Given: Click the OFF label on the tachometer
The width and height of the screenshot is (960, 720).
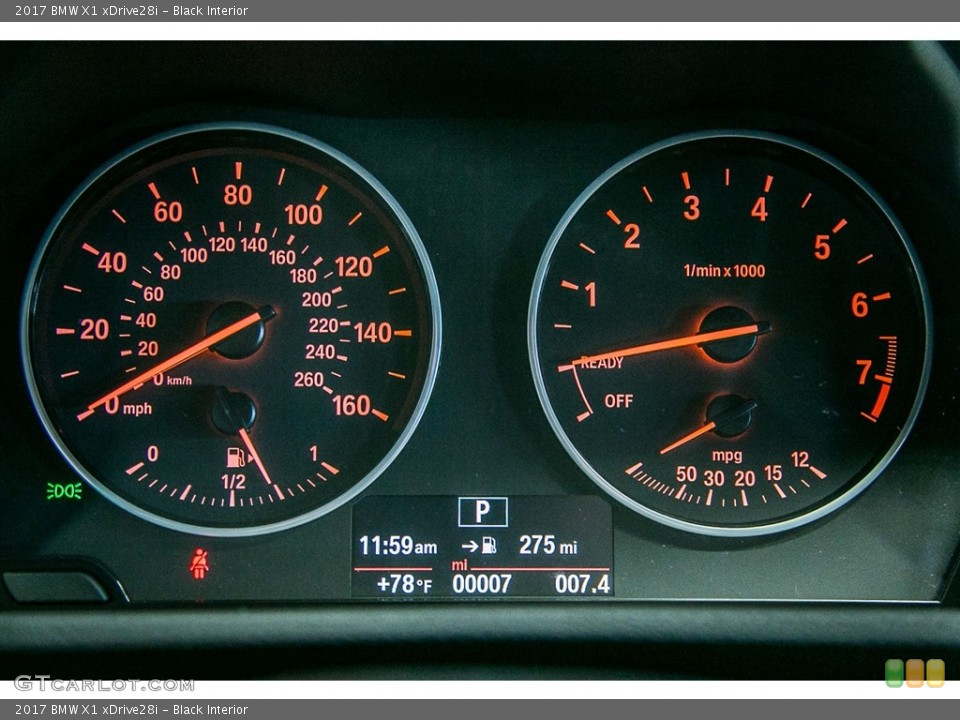Looking at the screenshot, I should click(x=618, y=401).
